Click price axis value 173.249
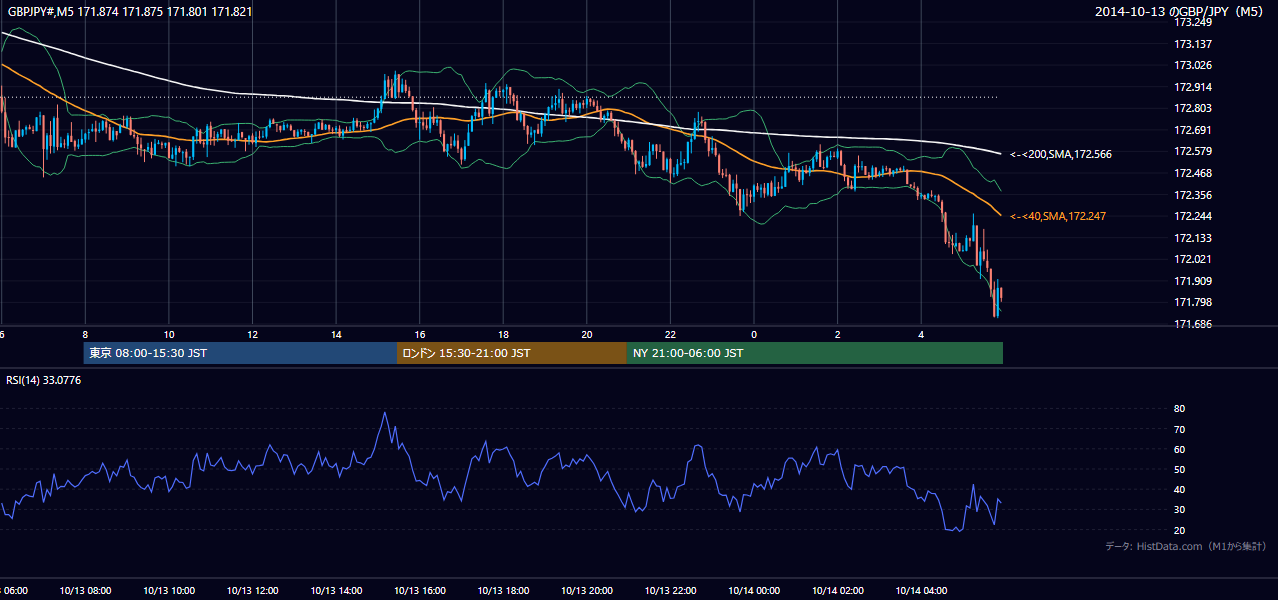This screenshot has width=1278, height=600. [x=1192, y=22]
